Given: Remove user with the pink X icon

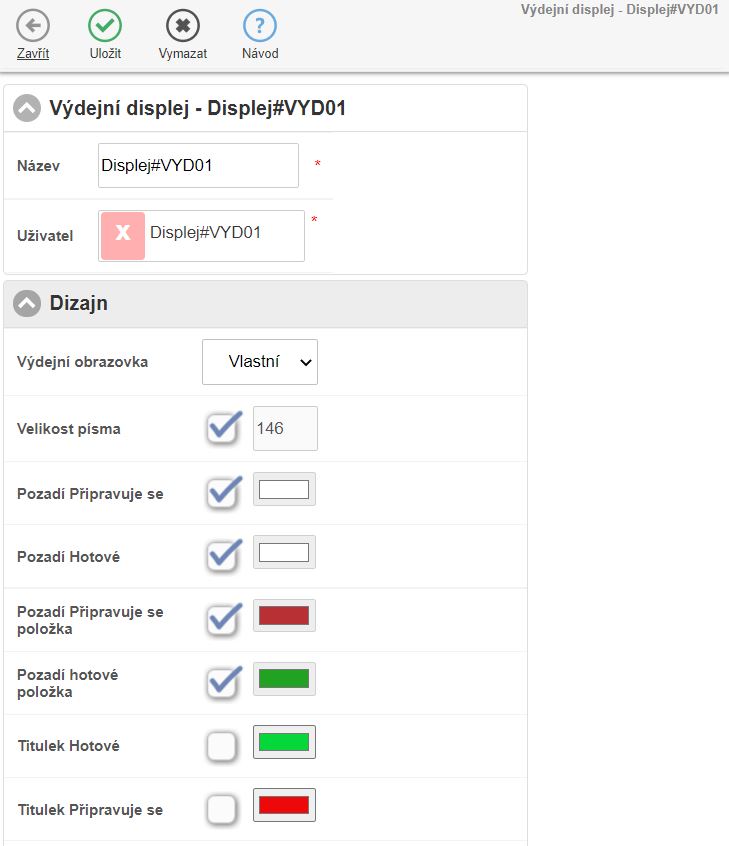Looking at the screenshot, I should pos(123,235).
